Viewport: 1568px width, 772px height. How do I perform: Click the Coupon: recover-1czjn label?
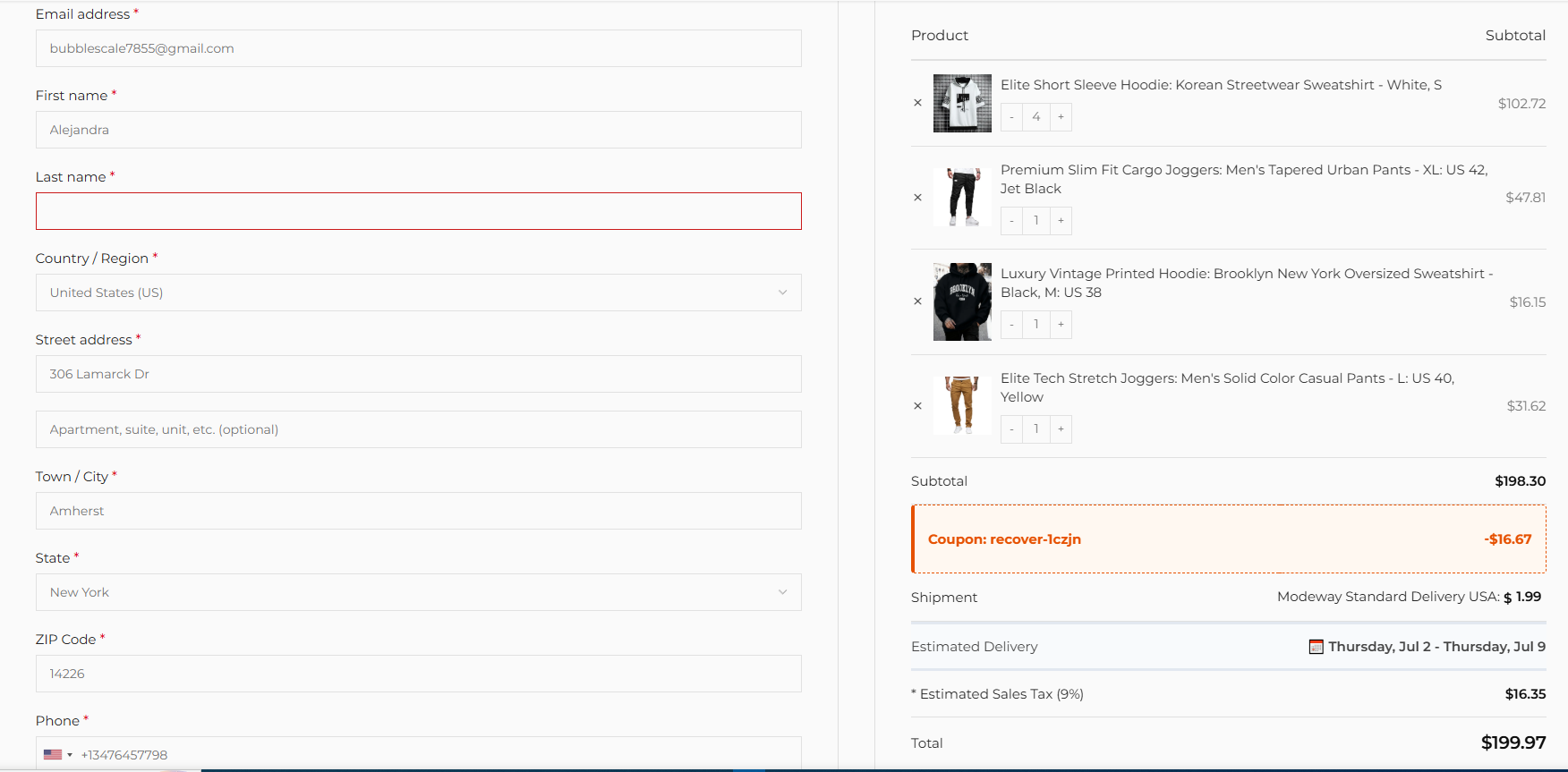(1004, 539)
